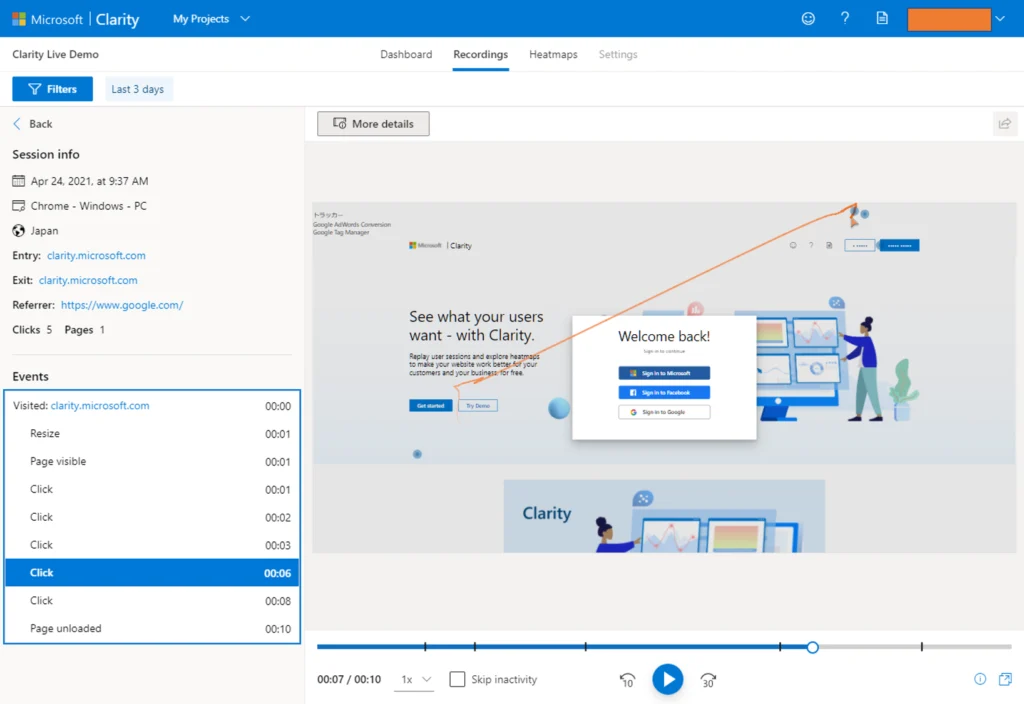The height and width of the screenshot is (704, 1024).
Task: Open the feedback smiley icon
Action: 808,18
